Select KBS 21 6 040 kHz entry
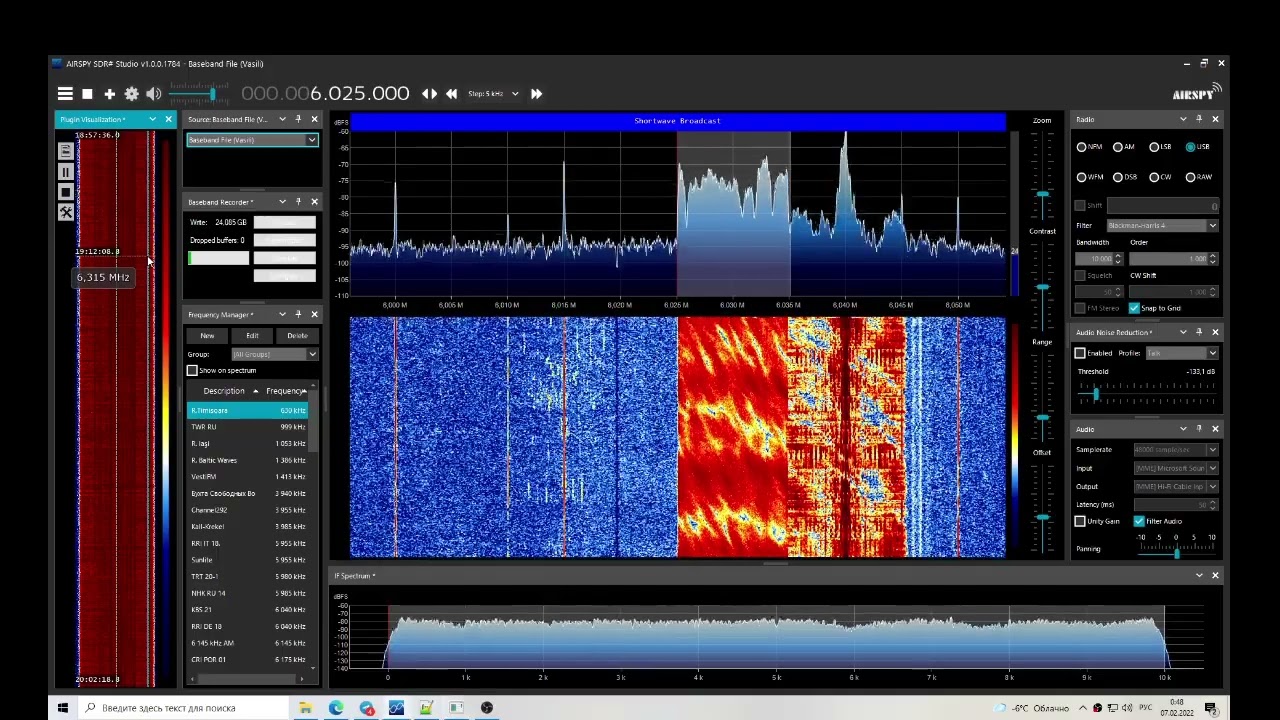1280x720 pixels. click(248, 610)
